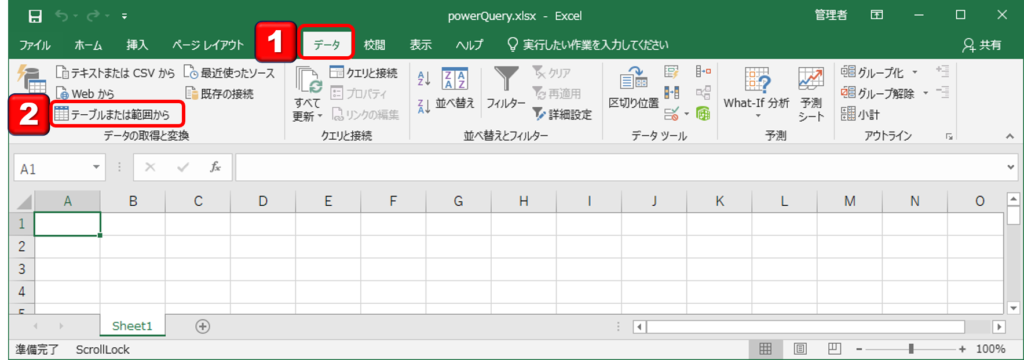This screenshot has height=360, width=1024.
Task: Select column header C
Action: point(198,202)
